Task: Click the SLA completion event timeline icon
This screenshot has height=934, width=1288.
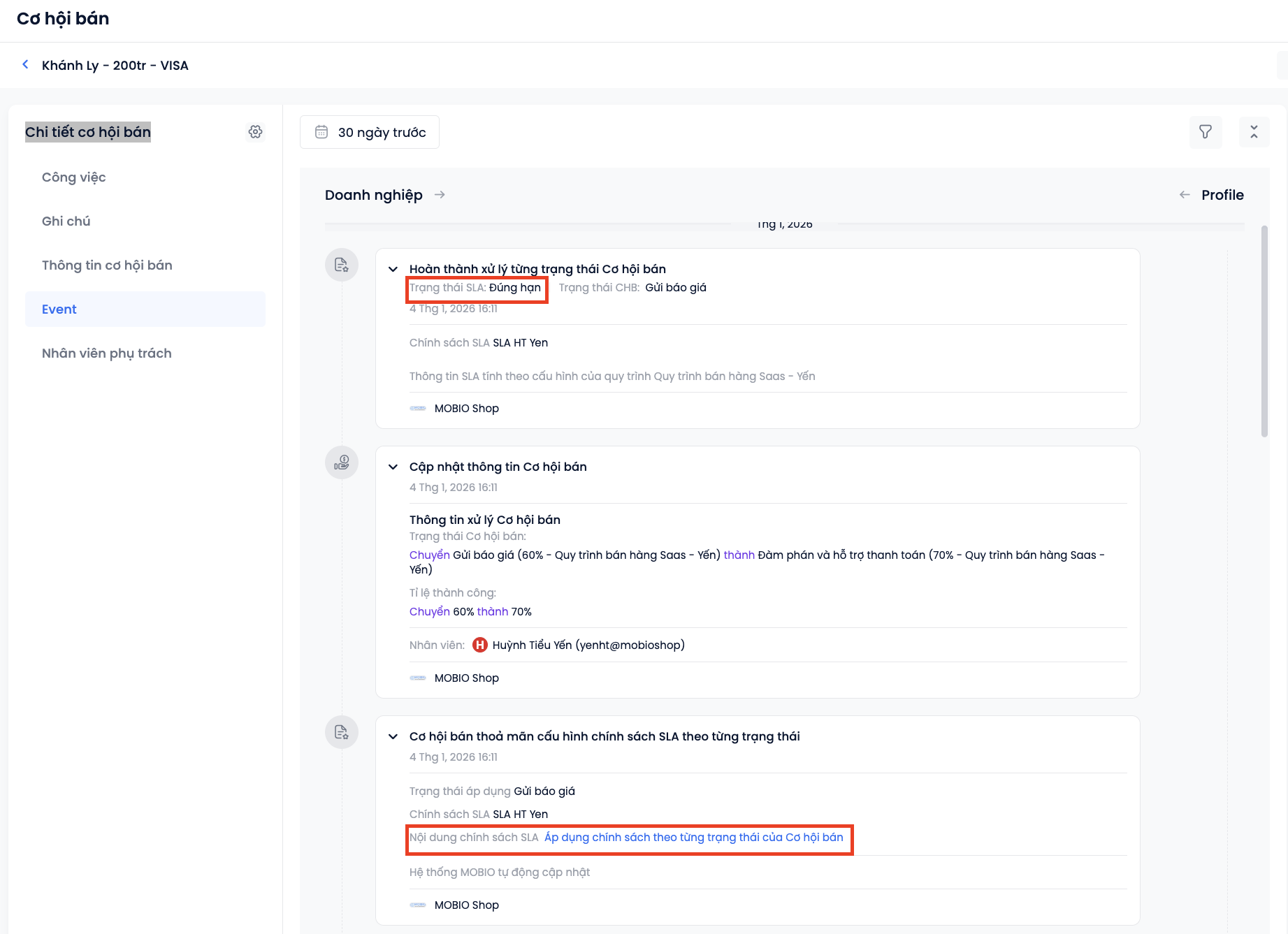Action: tap(342, 265)
